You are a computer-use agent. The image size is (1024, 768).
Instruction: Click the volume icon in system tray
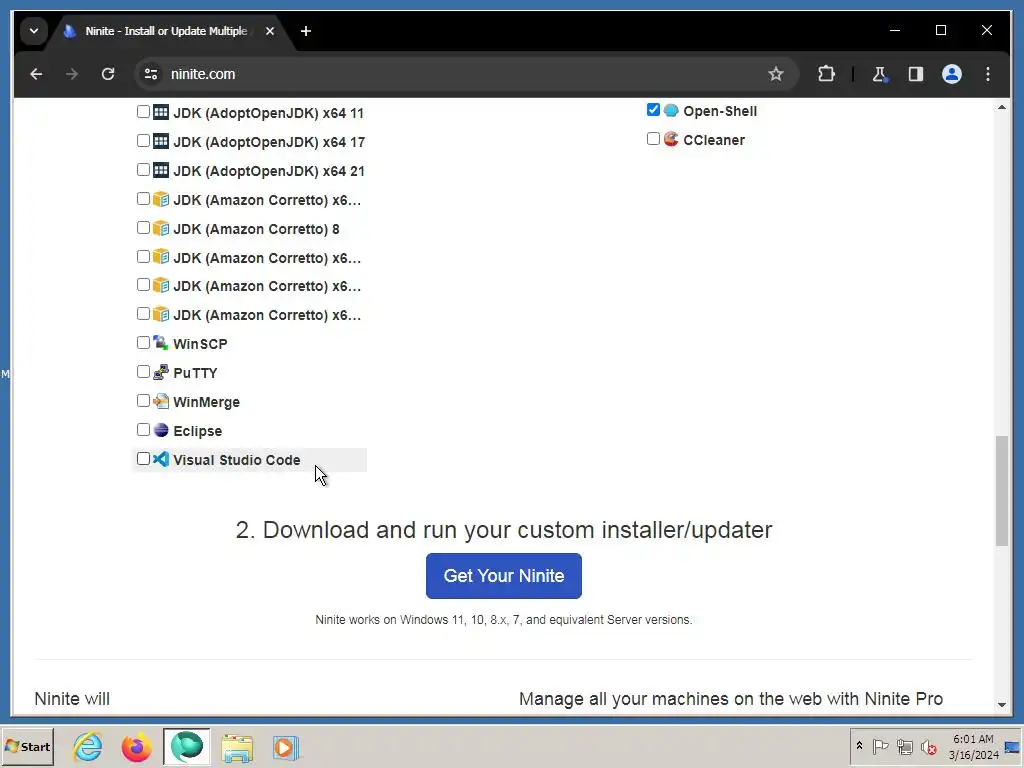tap(928, 746)
